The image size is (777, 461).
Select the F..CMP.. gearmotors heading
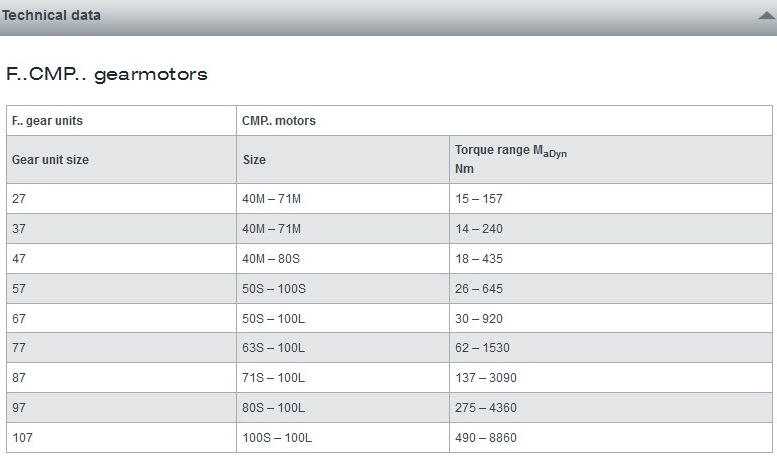107,74
